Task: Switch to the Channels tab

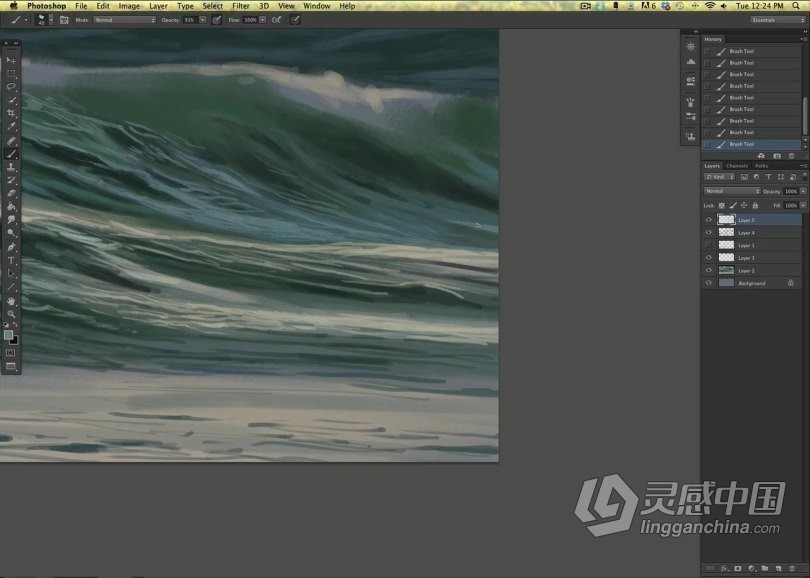Action: (x=737, y=166)
